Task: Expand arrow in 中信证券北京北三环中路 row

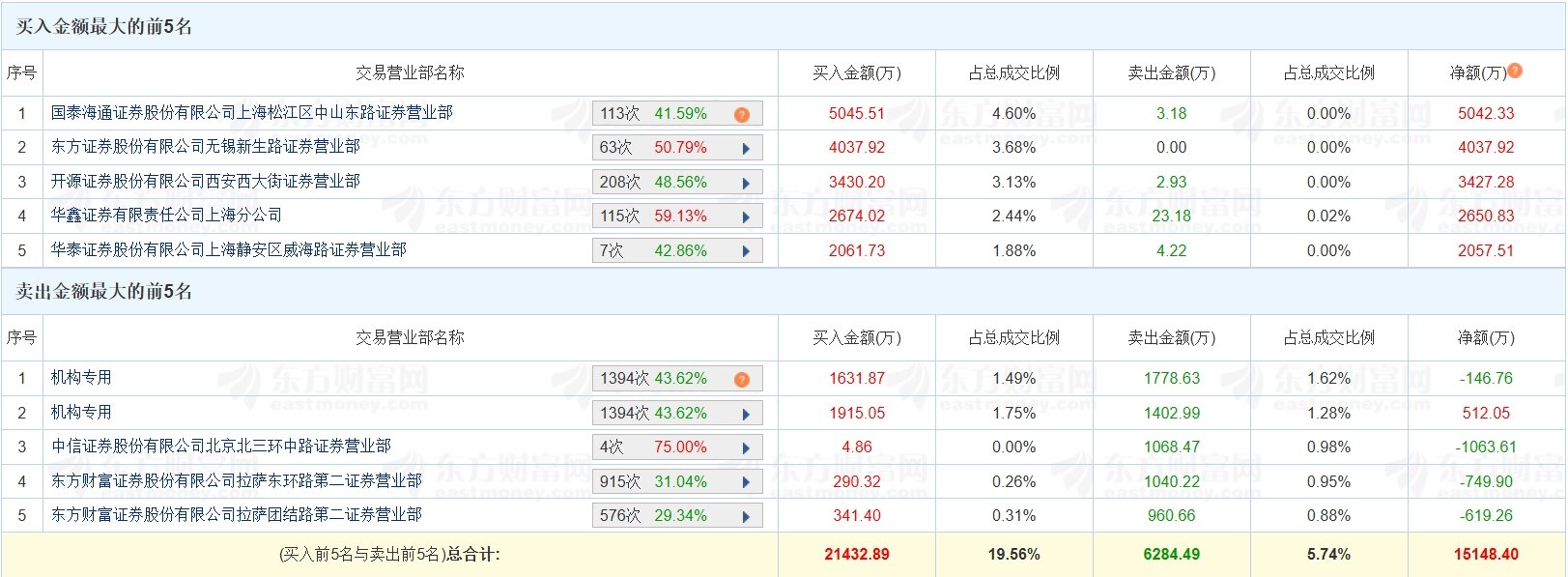Action: click(x=746, y=447)
